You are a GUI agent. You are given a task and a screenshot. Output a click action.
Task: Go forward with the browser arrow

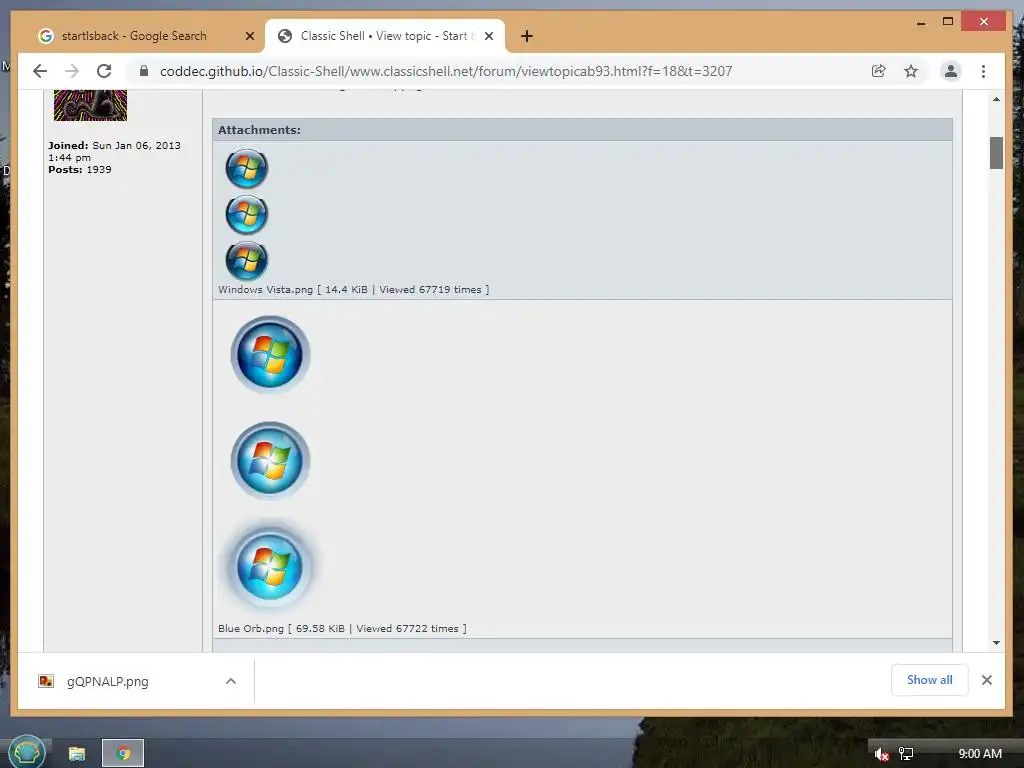click(72, 71)
